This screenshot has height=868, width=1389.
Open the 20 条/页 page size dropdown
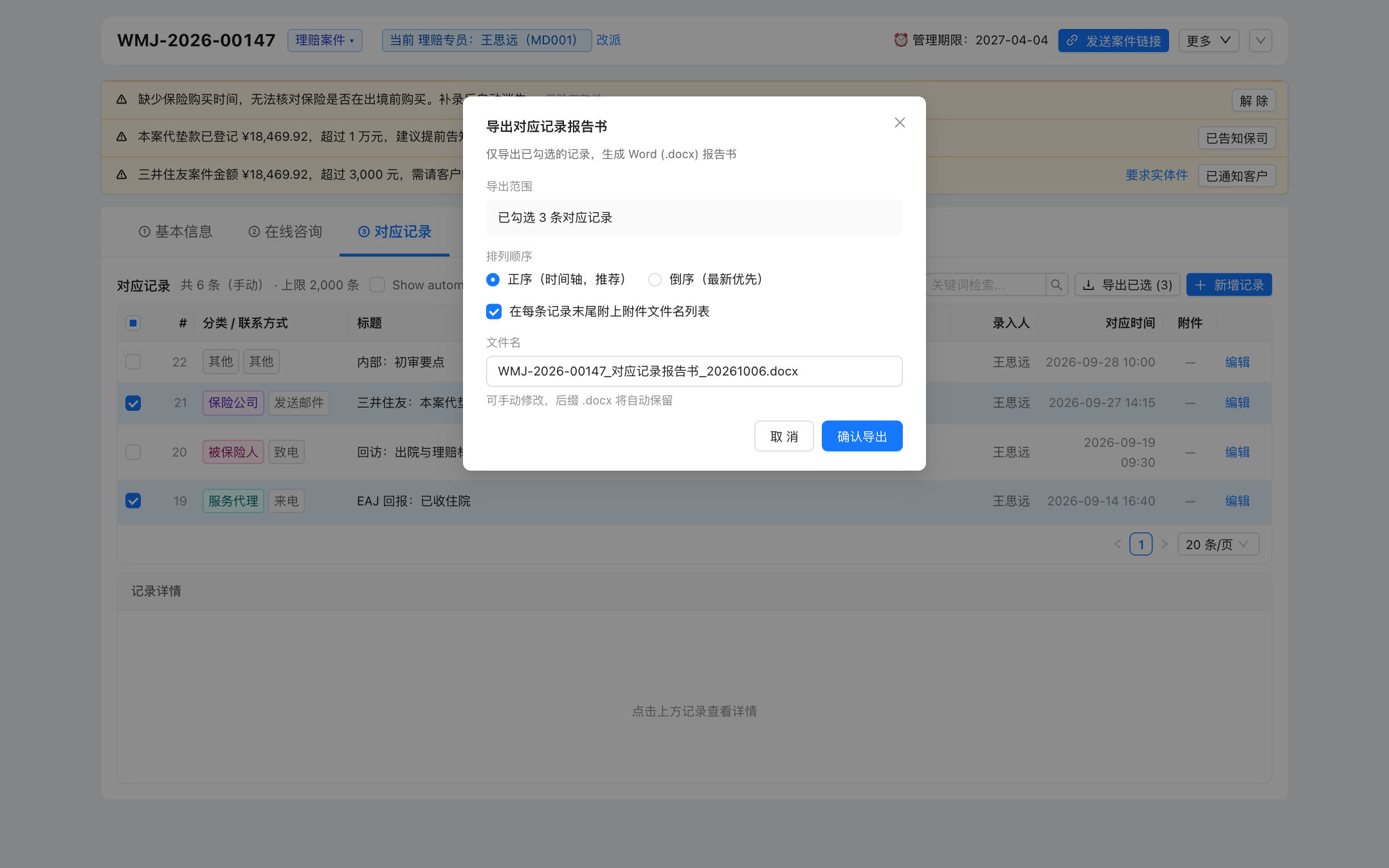1218,544
